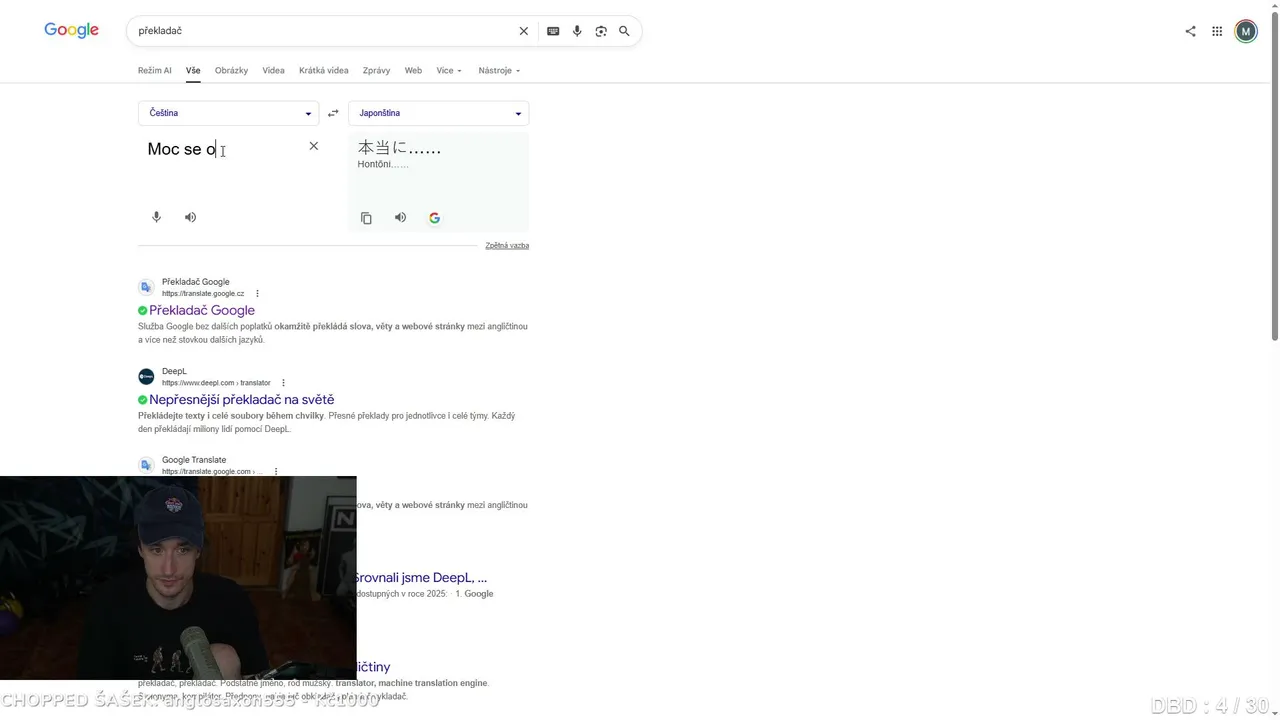Search the translation on Google

click(x=434, y=218)
